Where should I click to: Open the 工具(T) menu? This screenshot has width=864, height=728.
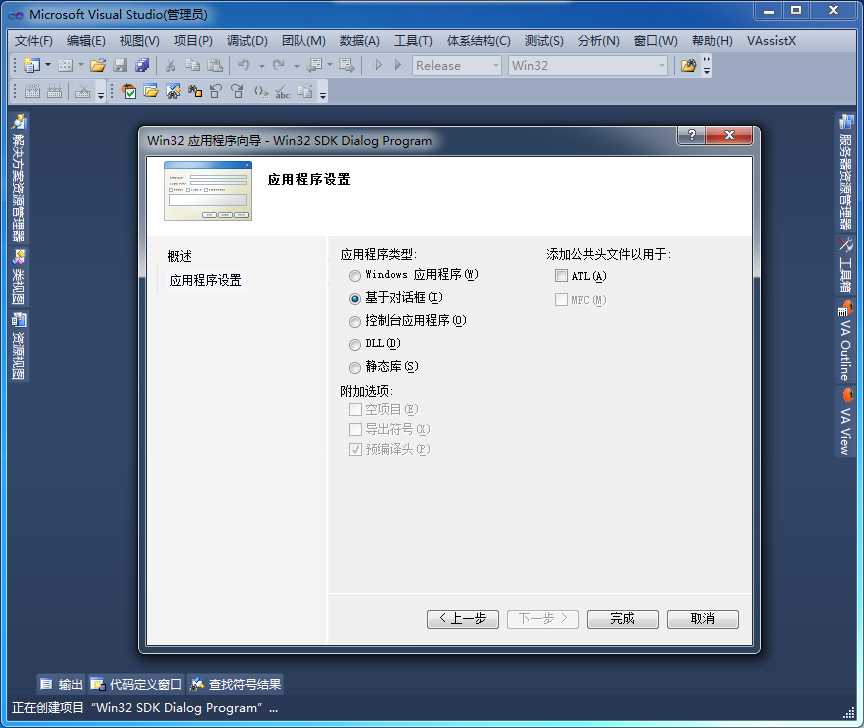click(413, 41)
